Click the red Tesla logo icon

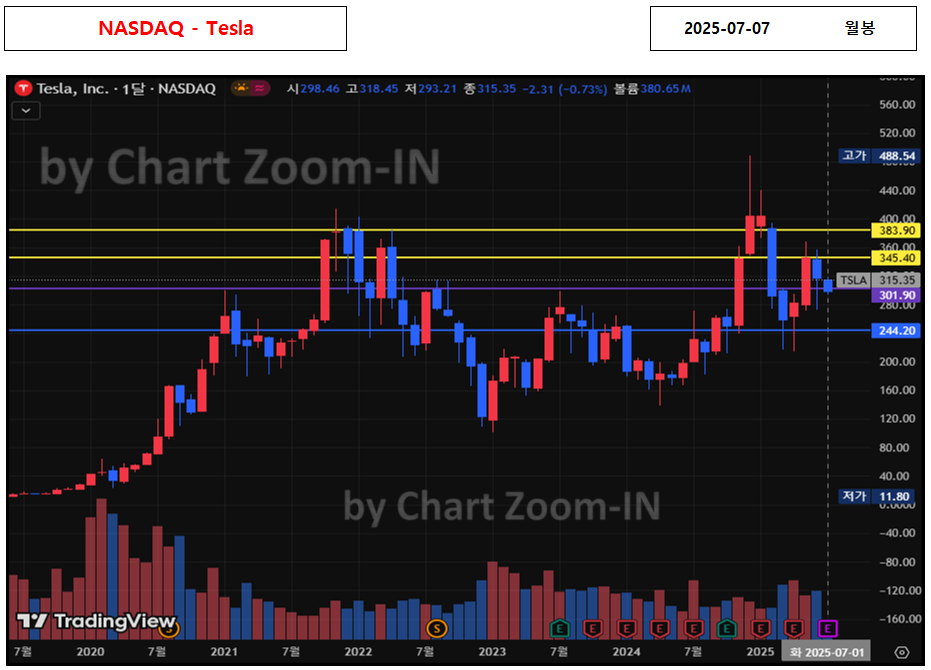click(x=23, y=89)
